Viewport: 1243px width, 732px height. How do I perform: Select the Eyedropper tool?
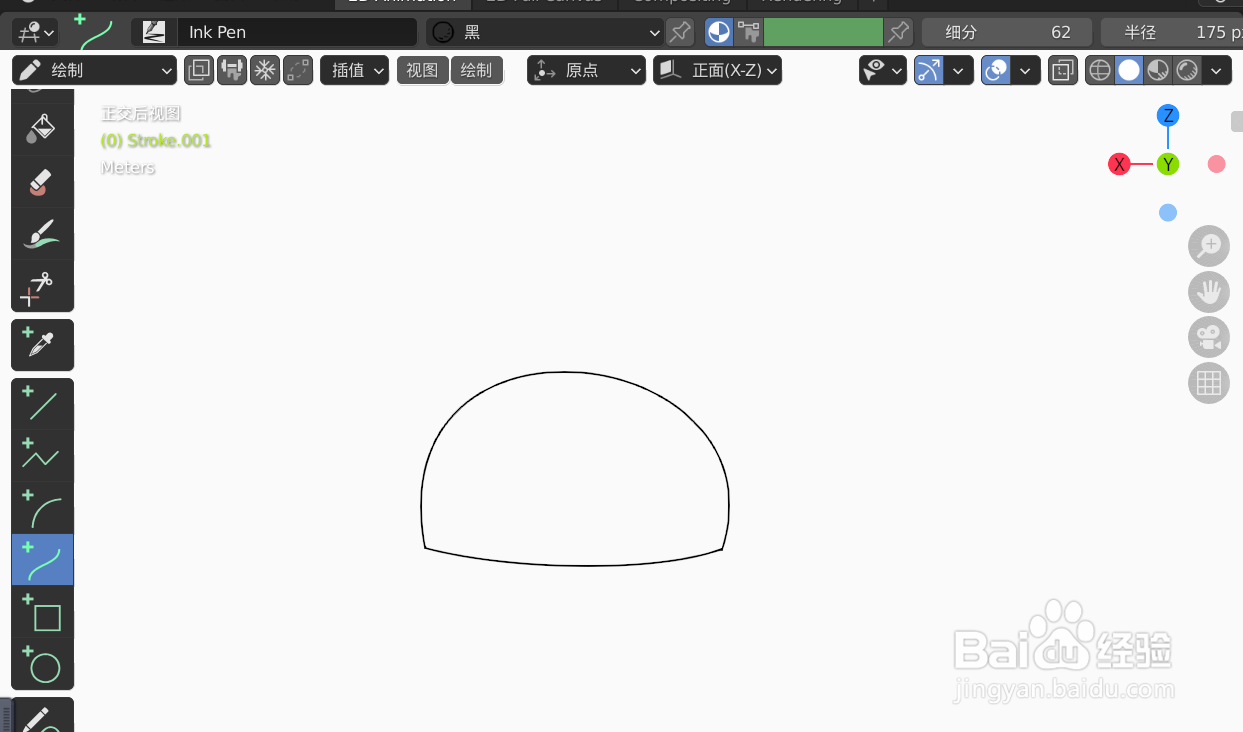[x=42, y=345]
